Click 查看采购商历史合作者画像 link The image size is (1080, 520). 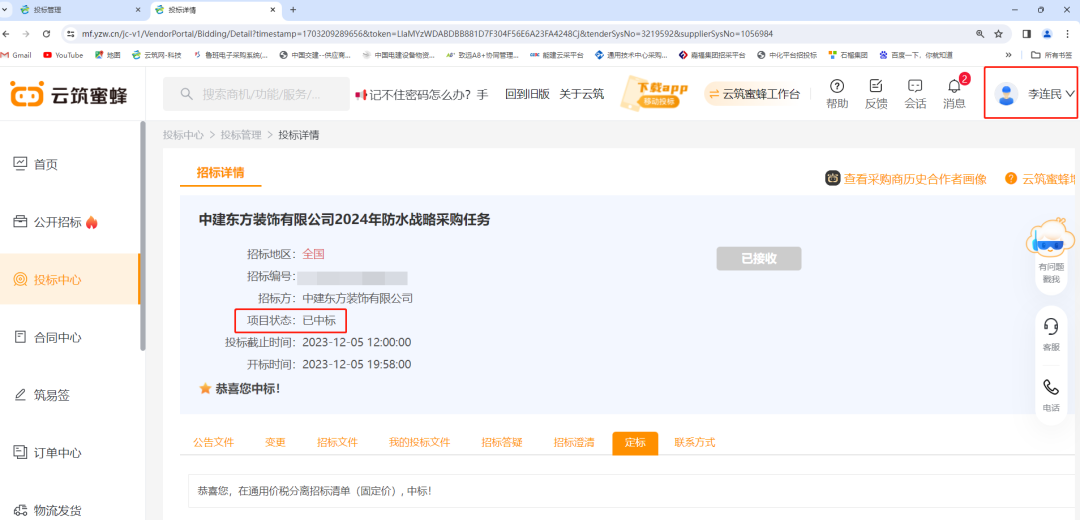pos(906,179)
